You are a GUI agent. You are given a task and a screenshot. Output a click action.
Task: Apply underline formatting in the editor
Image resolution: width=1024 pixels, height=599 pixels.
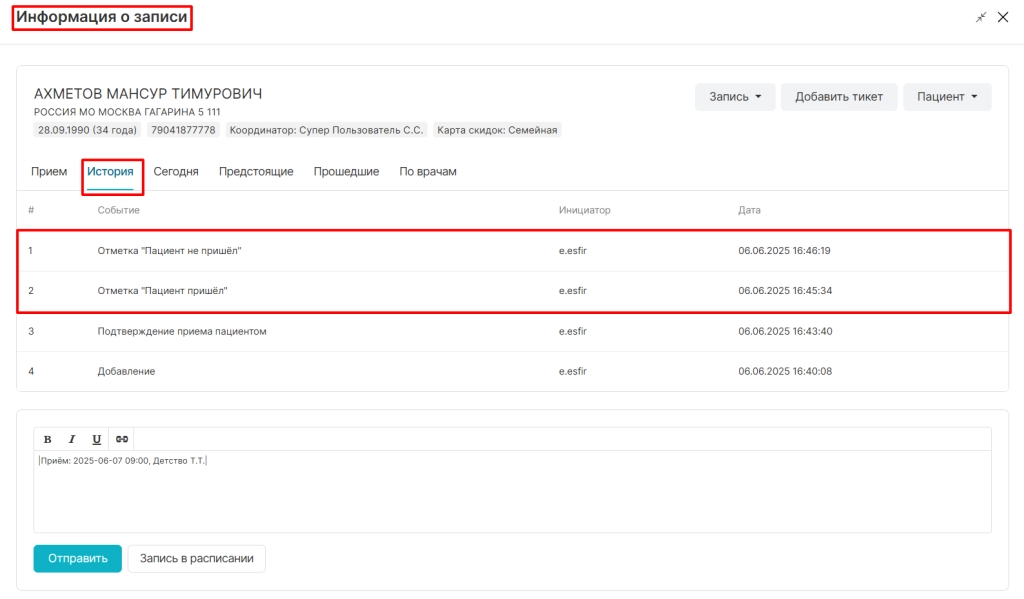click(97, 439)
